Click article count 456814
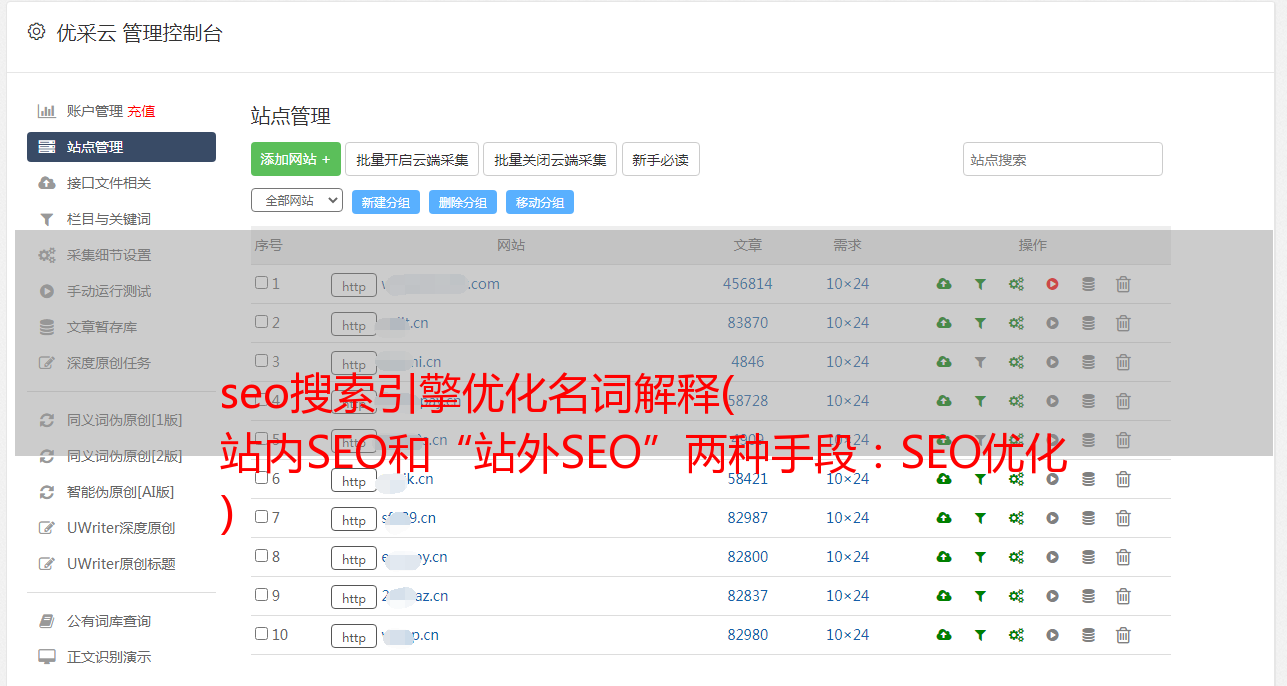The width and height of the screenshot is (1287, 686). (748, 284)
